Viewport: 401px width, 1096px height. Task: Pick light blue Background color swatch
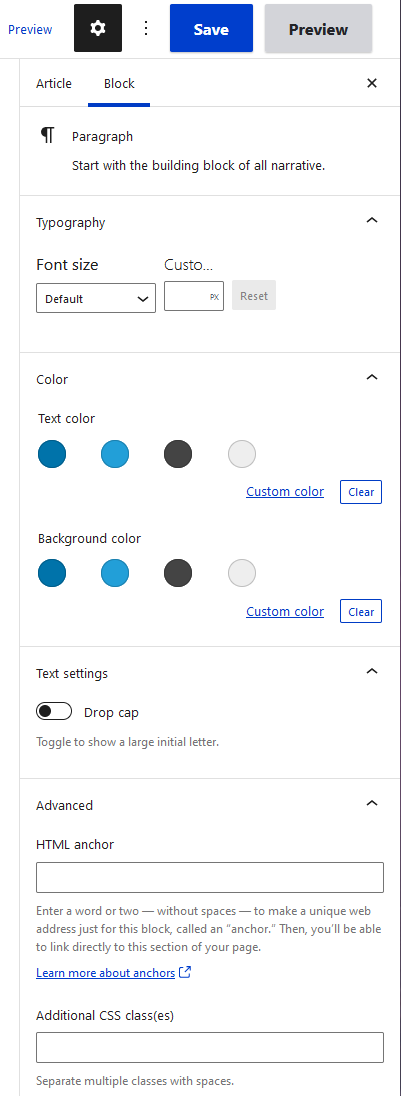tap(115, 573)
